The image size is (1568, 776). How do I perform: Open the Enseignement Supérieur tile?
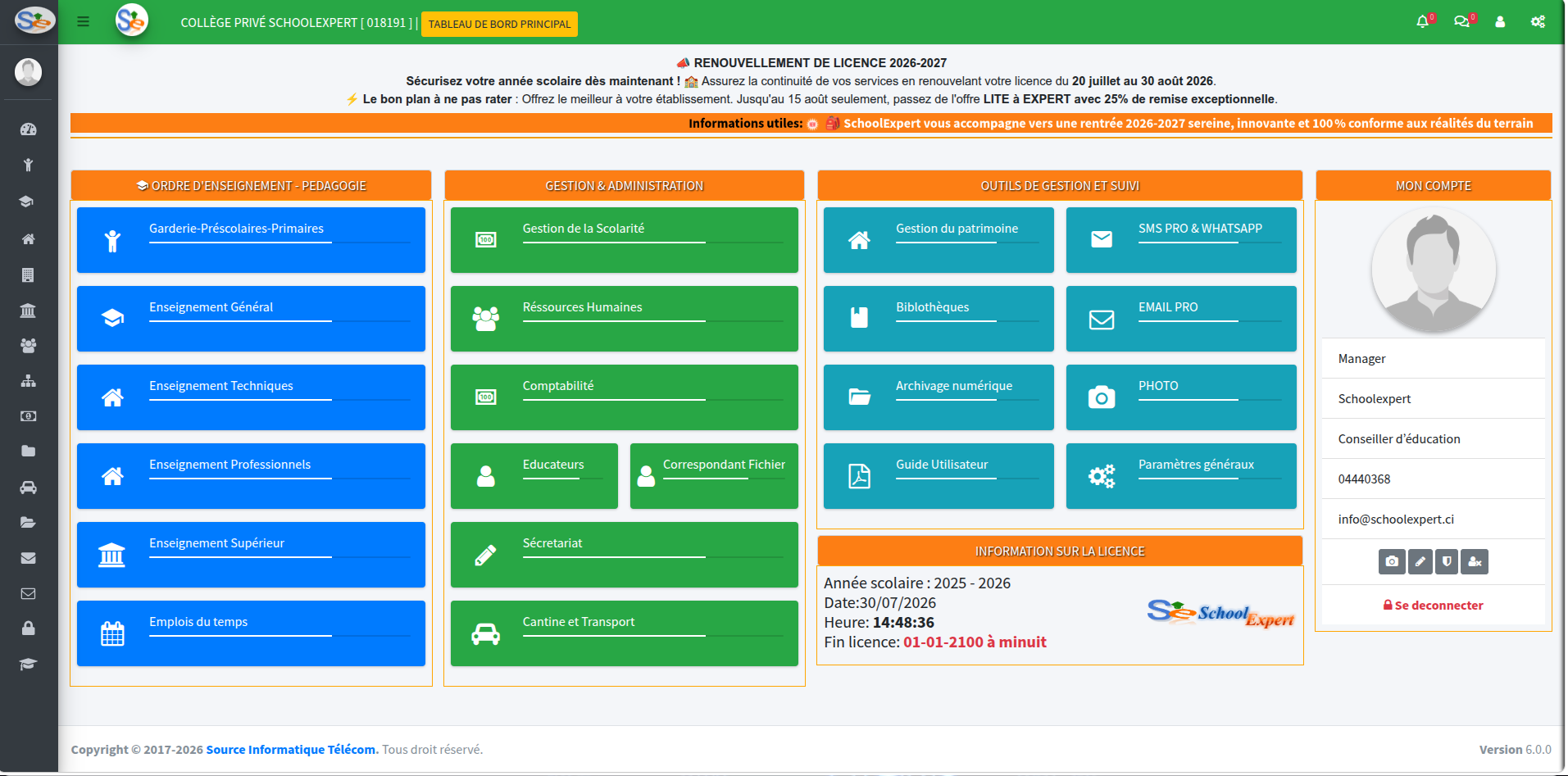(x=251, y=555)
